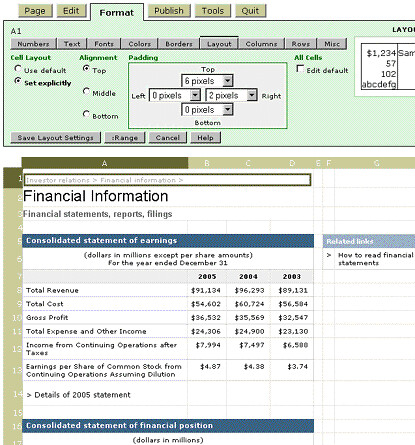Click the Quit tab

(250, 11)
